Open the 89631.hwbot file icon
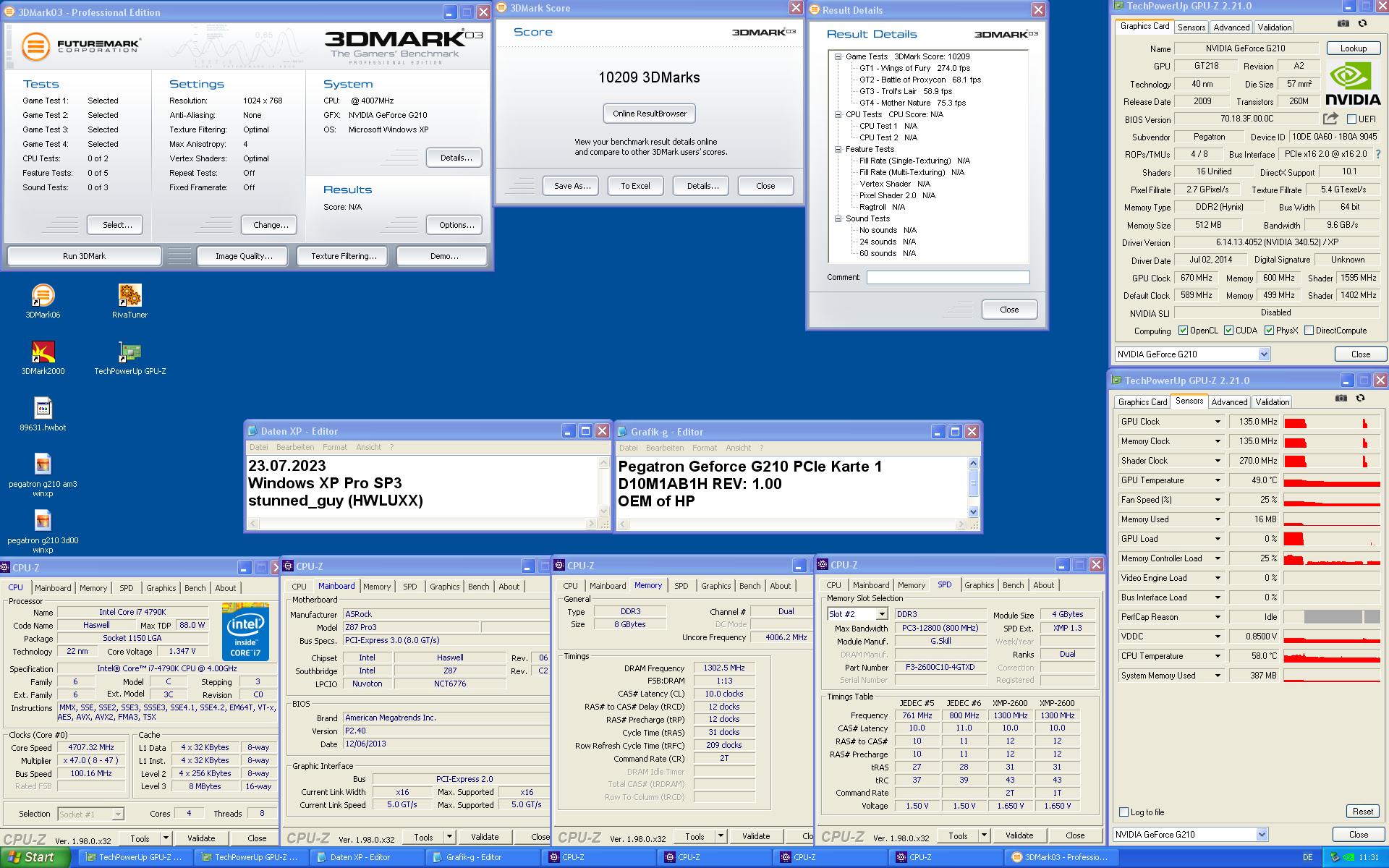 (43, 409)
